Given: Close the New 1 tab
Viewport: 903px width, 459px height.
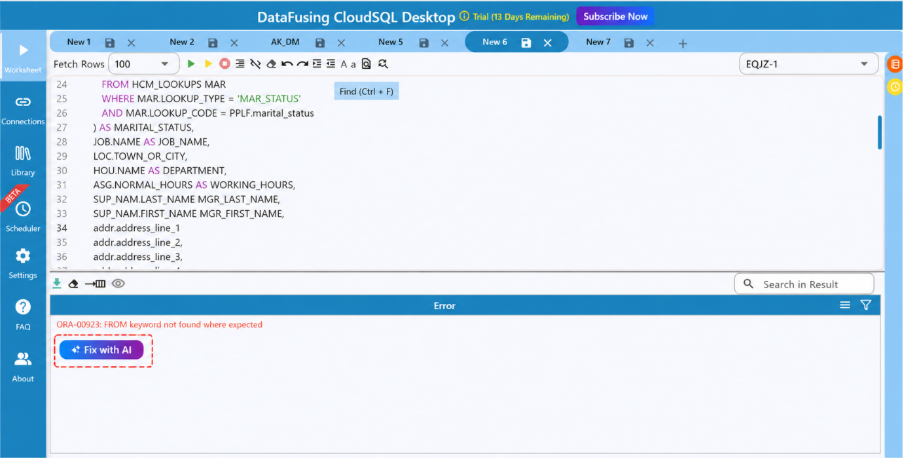Looking at the screenshot, I should coord(131,43).
